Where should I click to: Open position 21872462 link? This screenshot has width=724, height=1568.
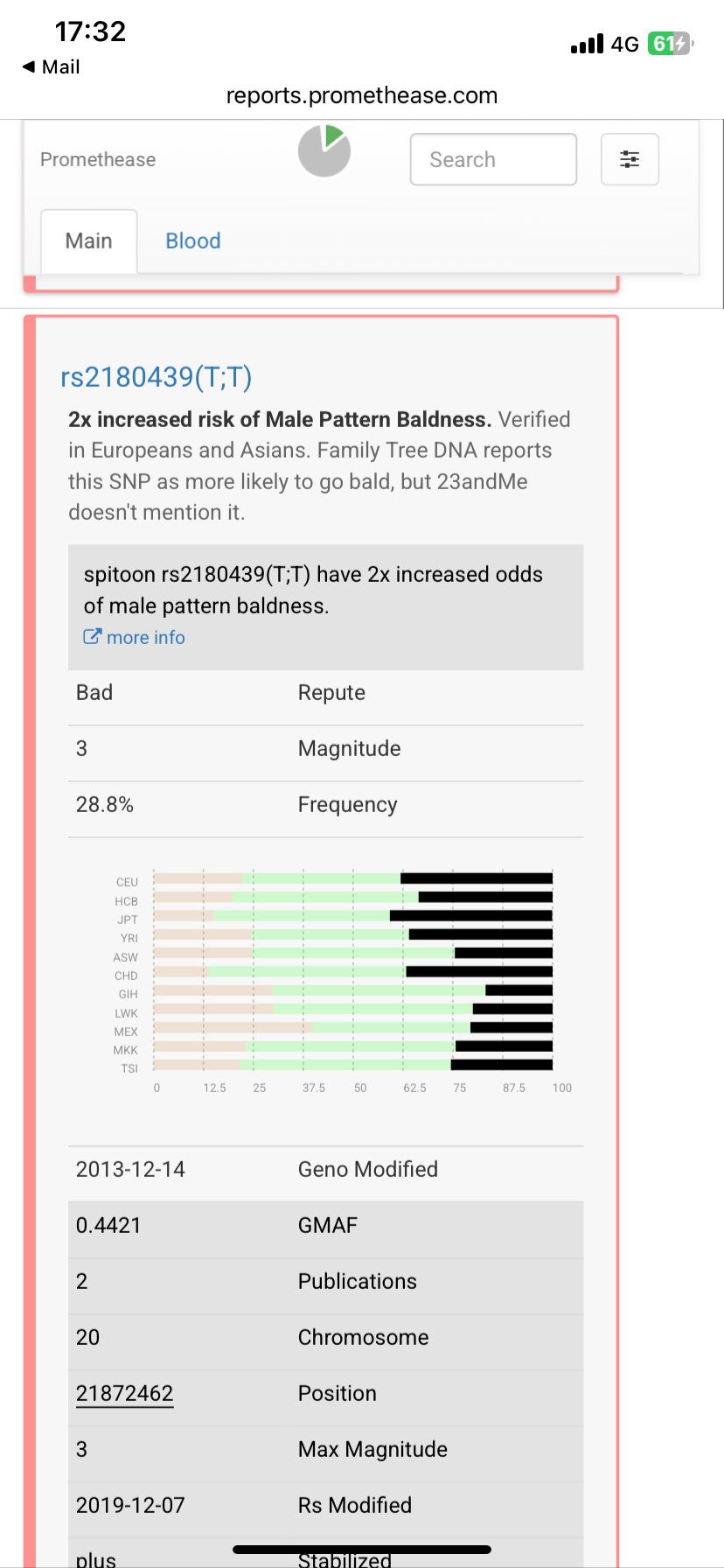tap(125, 1393)
